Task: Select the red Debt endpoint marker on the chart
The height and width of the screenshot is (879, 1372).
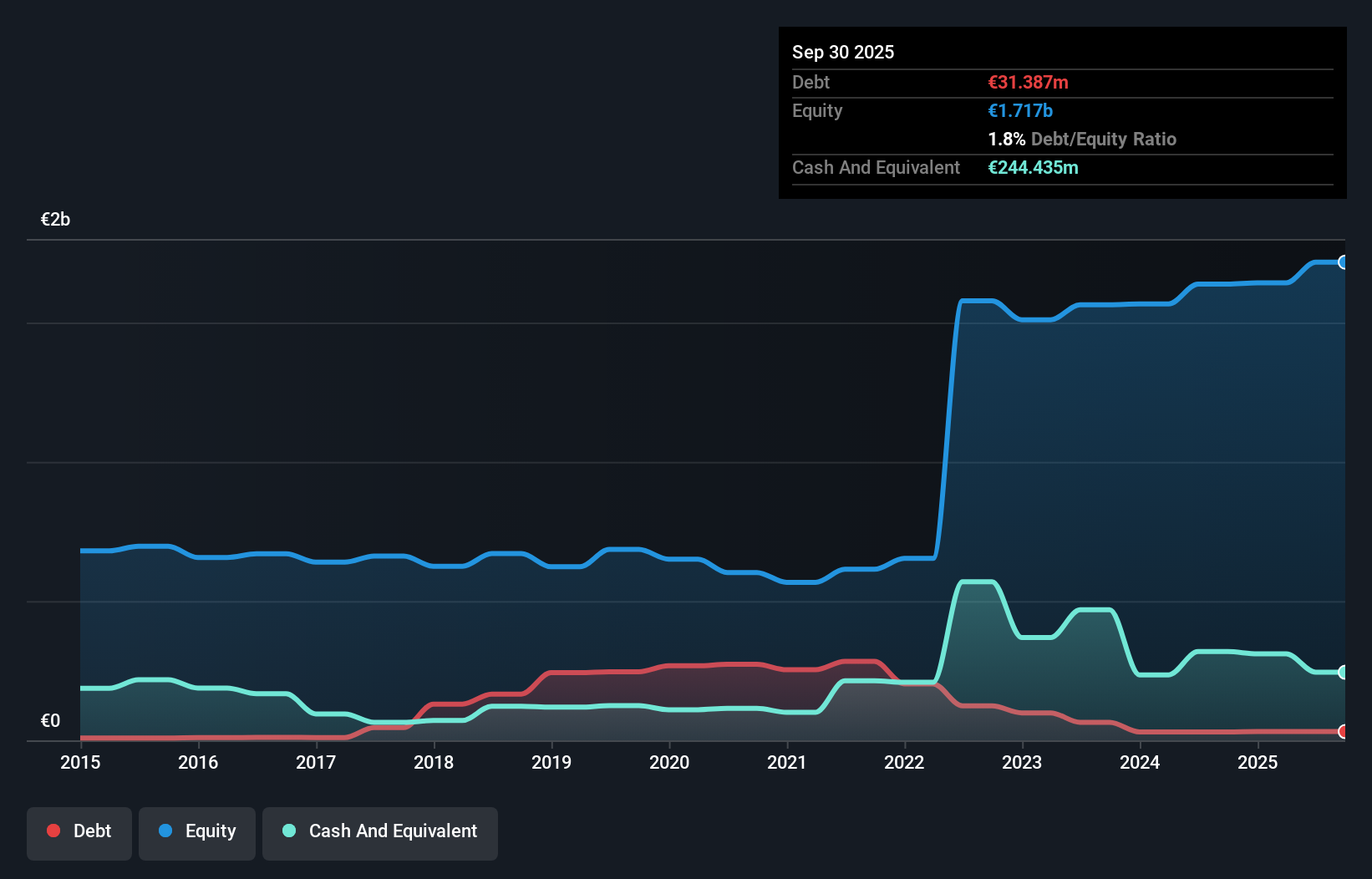Action: point(1344,731)
